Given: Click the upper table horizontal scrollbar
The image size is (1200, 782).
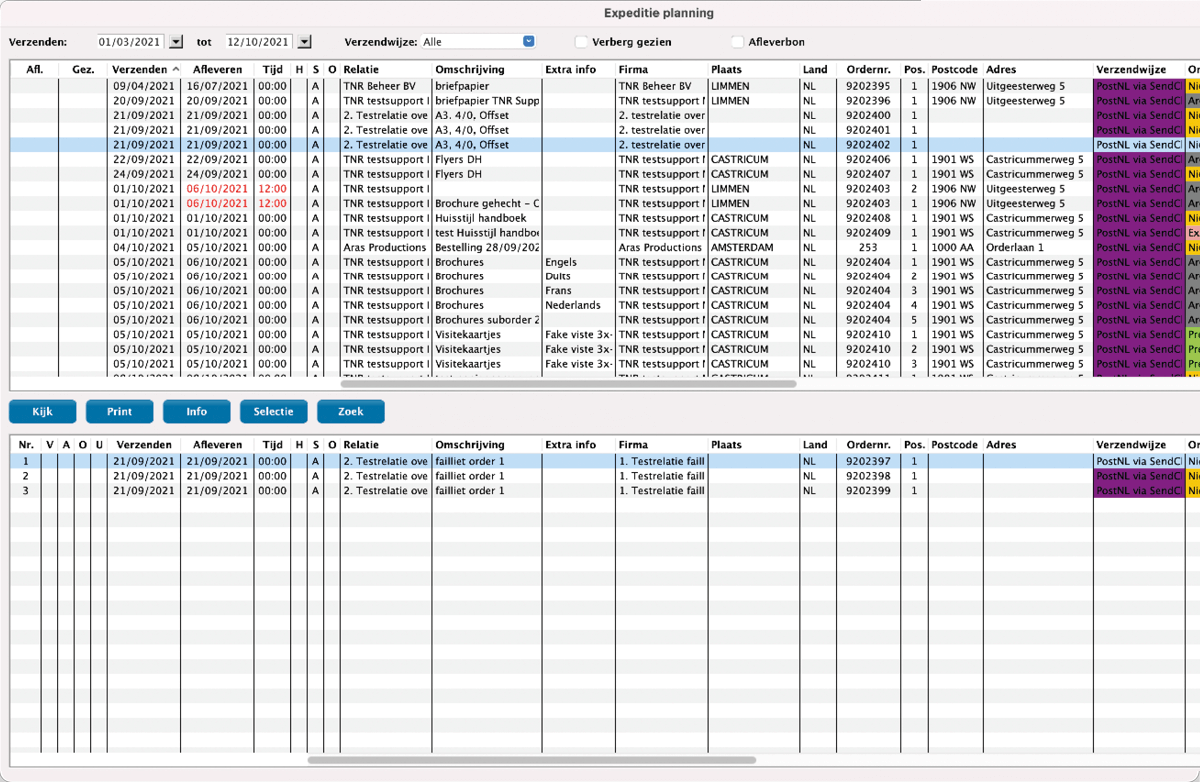Looking at the screenshot, I should (x=568, y=383).
